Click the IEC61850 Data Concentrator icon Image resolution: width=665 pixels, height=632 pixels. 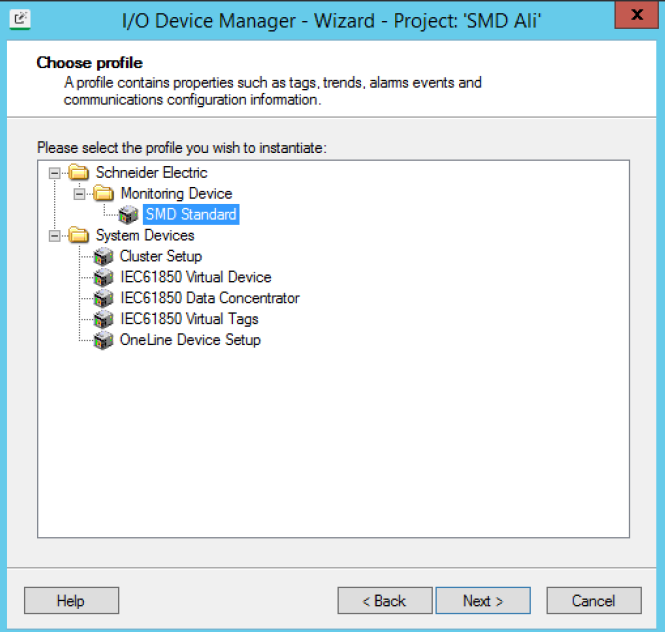pos(103,298)
